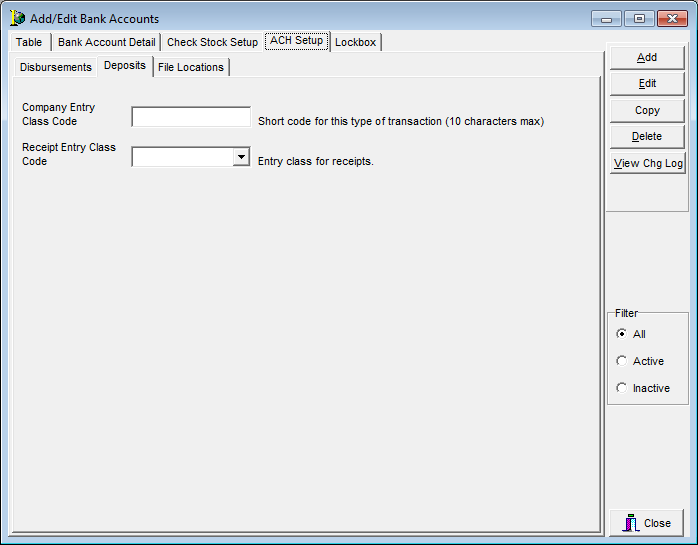698x545 pixels.
Task: Click the Edit button
Action: (x=647, y=84)
